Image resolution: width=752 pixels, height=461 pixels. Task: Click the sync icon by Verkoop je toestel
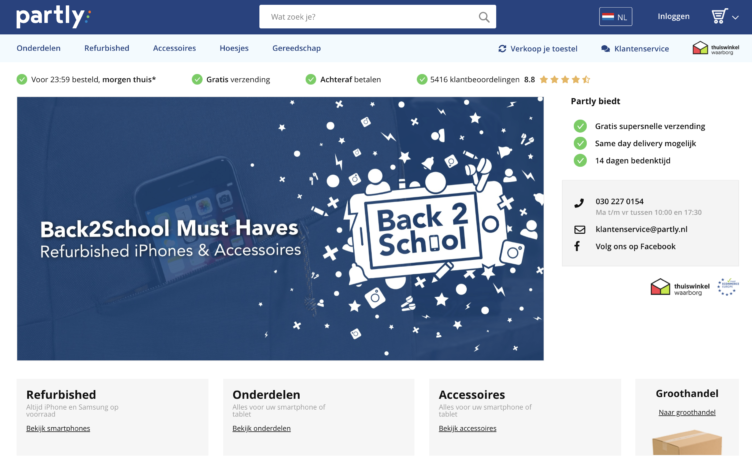coord(502,48)
